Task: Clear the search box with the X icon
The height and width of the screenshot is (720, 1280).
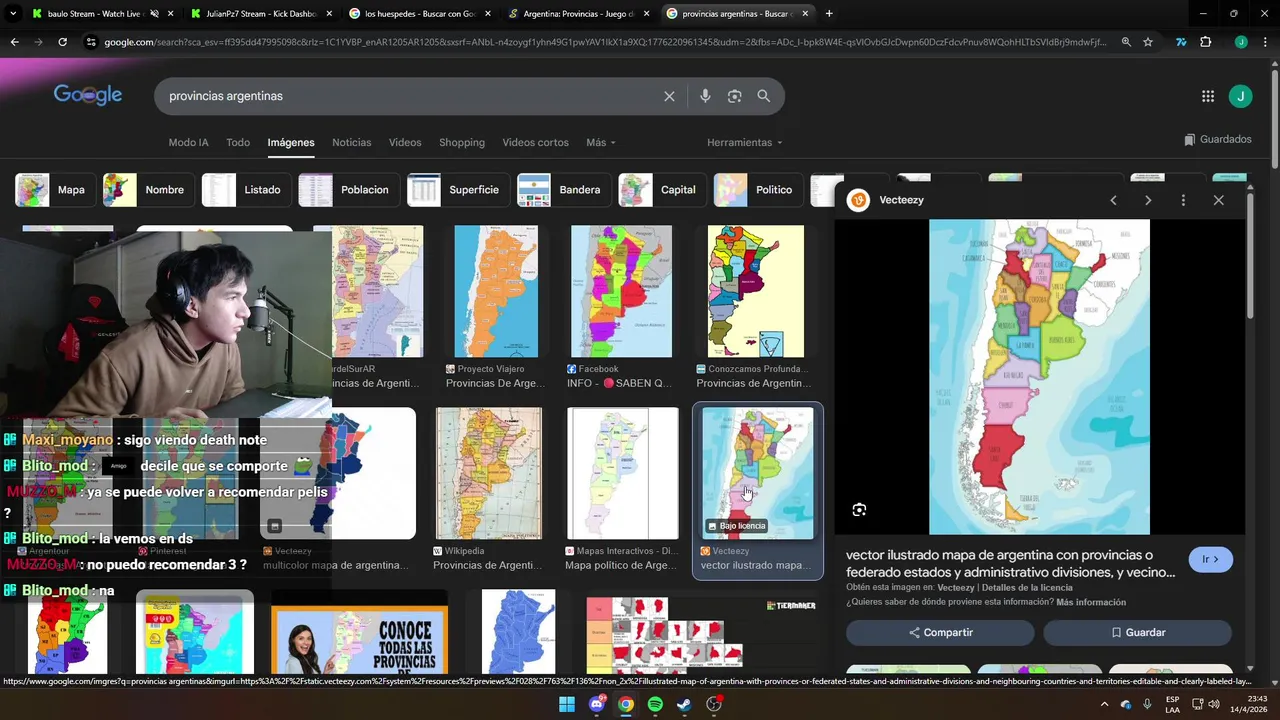Action: (669, 96)
